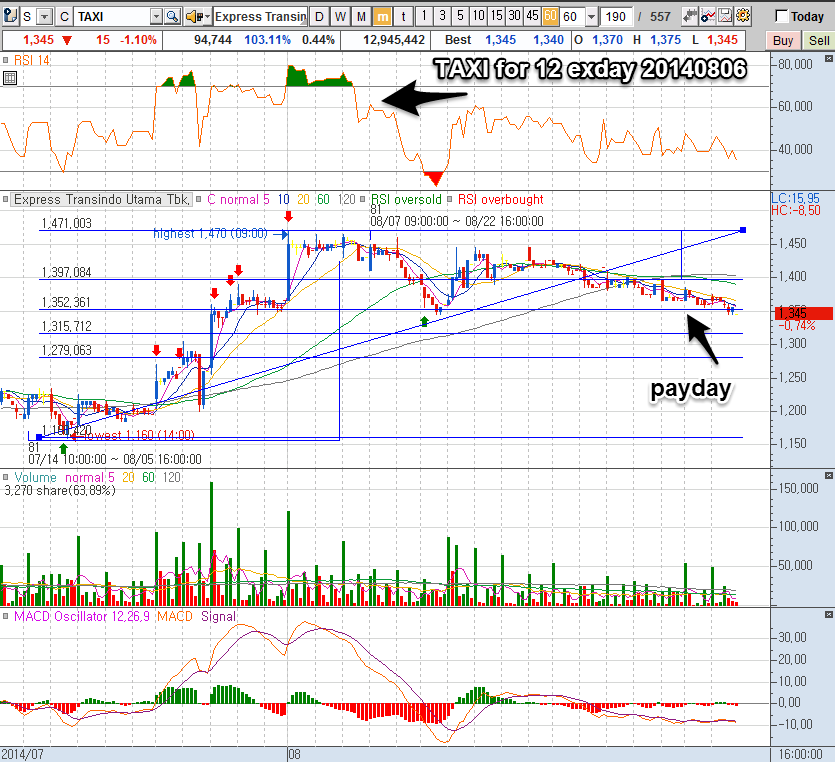
Task: Select the W weekly period
Action: (x=340, y=17)
